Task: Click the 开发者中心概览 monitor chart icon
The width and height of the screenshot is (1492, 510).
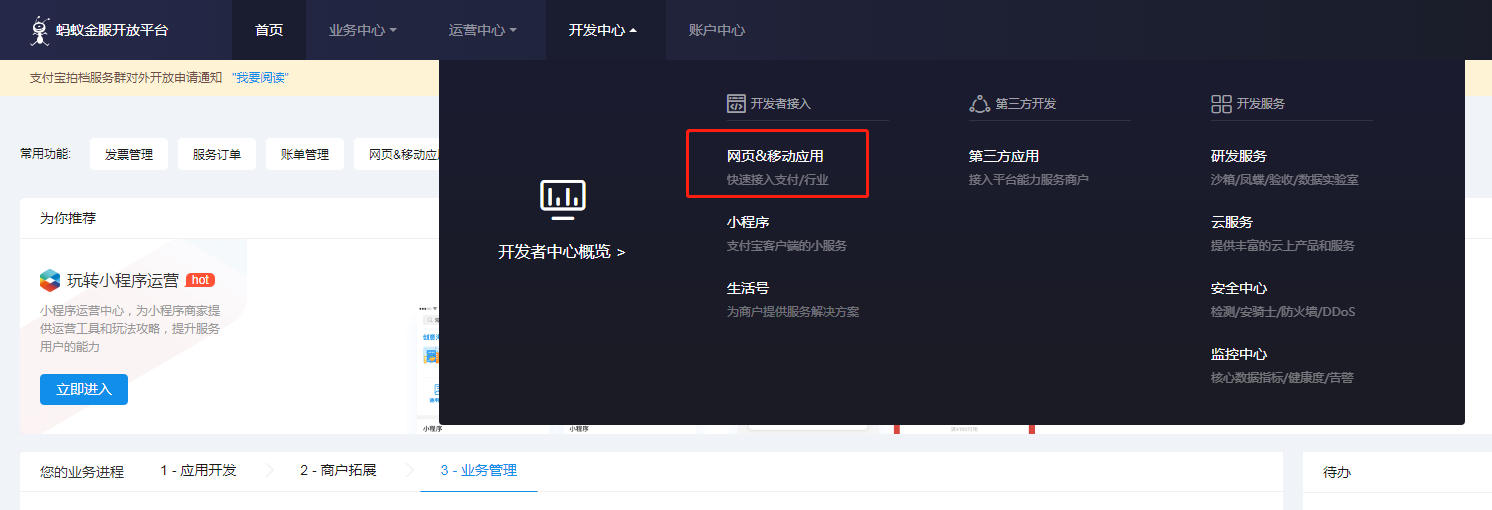Action: point(562,199)
